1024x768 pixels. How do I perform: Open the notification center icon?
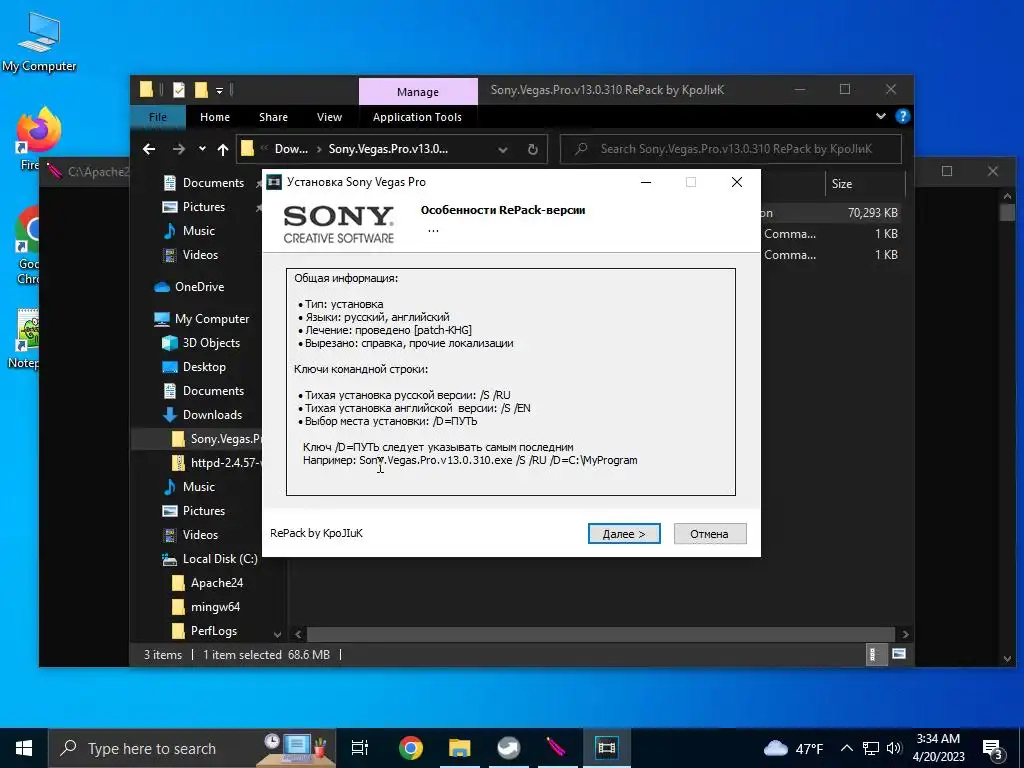(x=993, y=748)
